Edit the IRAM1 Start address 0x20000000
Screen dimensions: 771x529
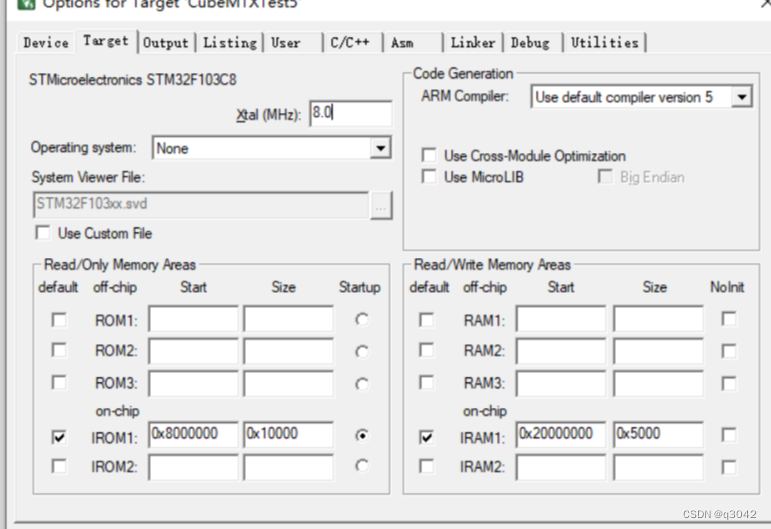coord(561,434)
